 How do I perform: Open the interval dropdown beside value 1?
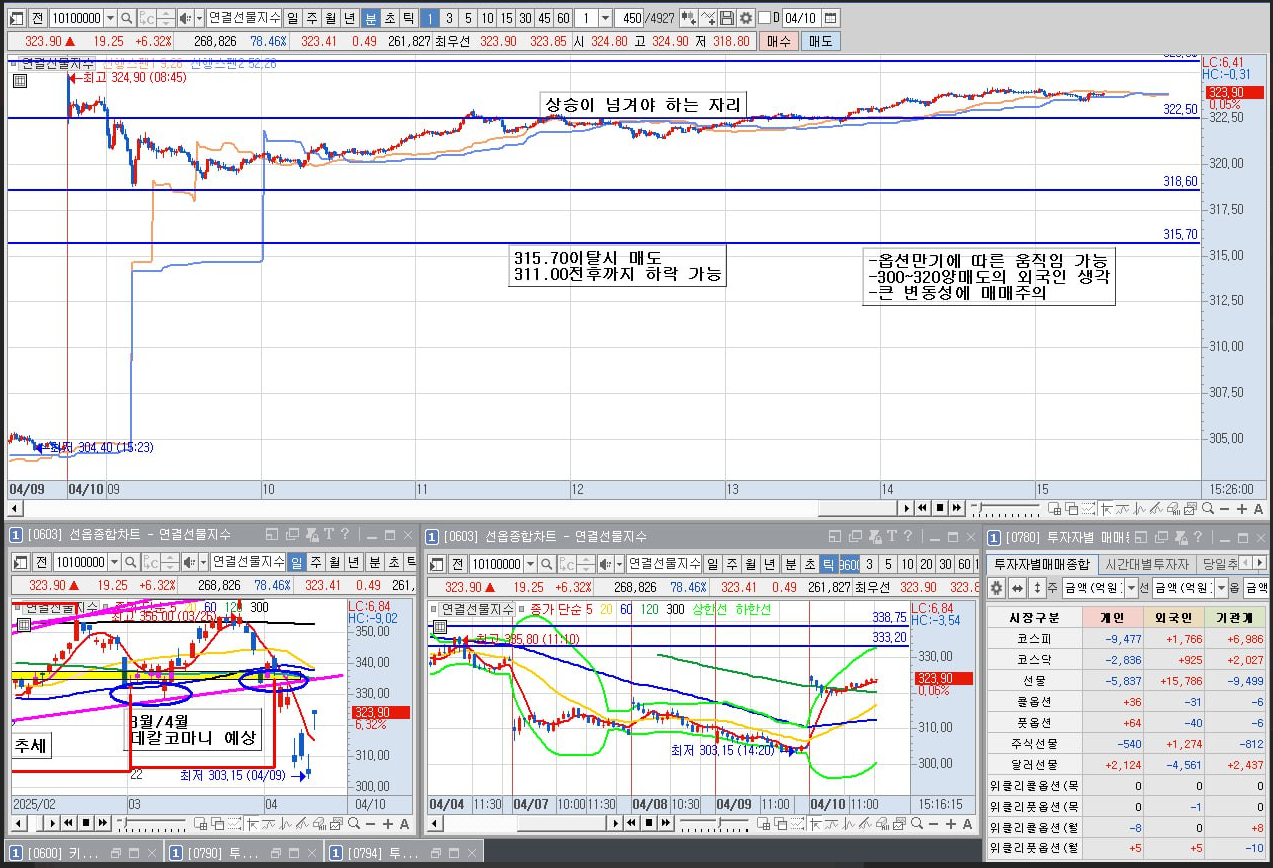pyautogui.click(x=605, y=18)
